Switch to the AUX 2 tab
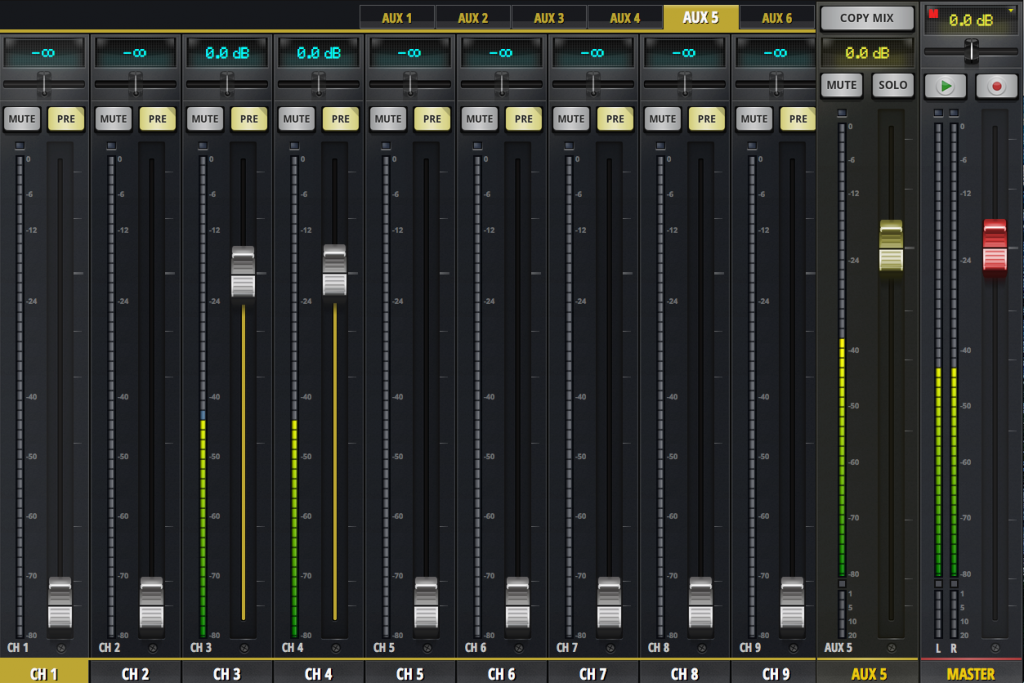1024x683 pixels. pyautogui.click(x=473, y=18)
